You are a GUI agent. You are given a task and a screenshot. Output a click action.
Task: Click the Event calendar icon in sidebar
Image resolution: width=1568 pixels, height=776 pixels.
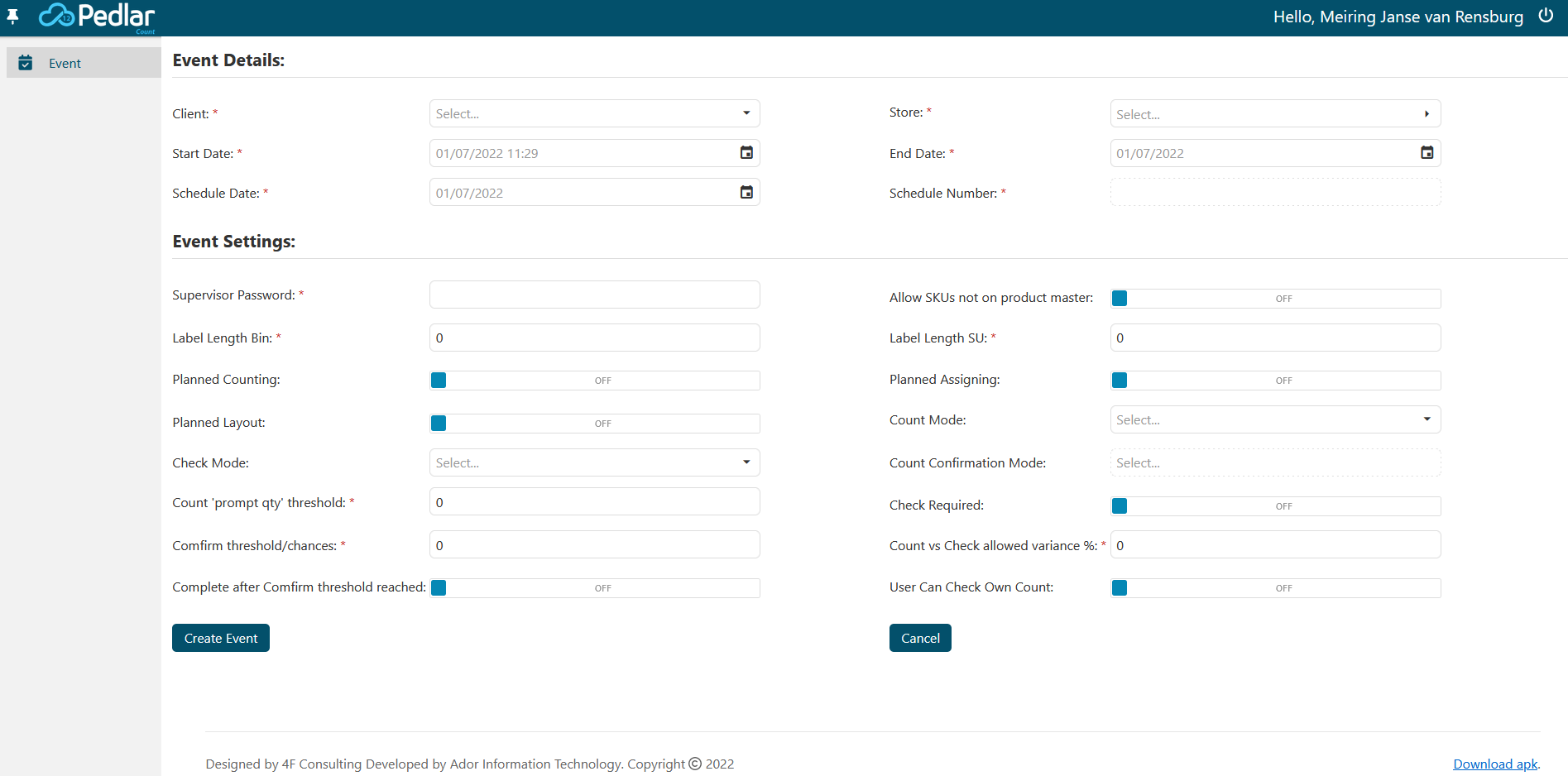(26, 63)
